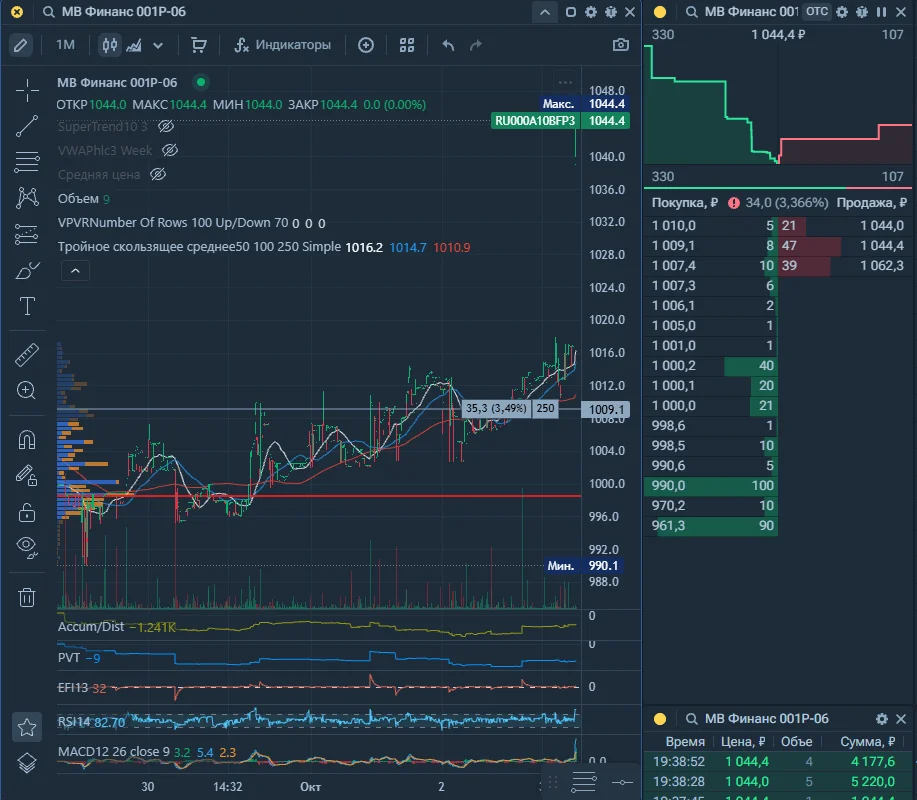Open the Индикаторы indicators menu

[x=283, y=45]
